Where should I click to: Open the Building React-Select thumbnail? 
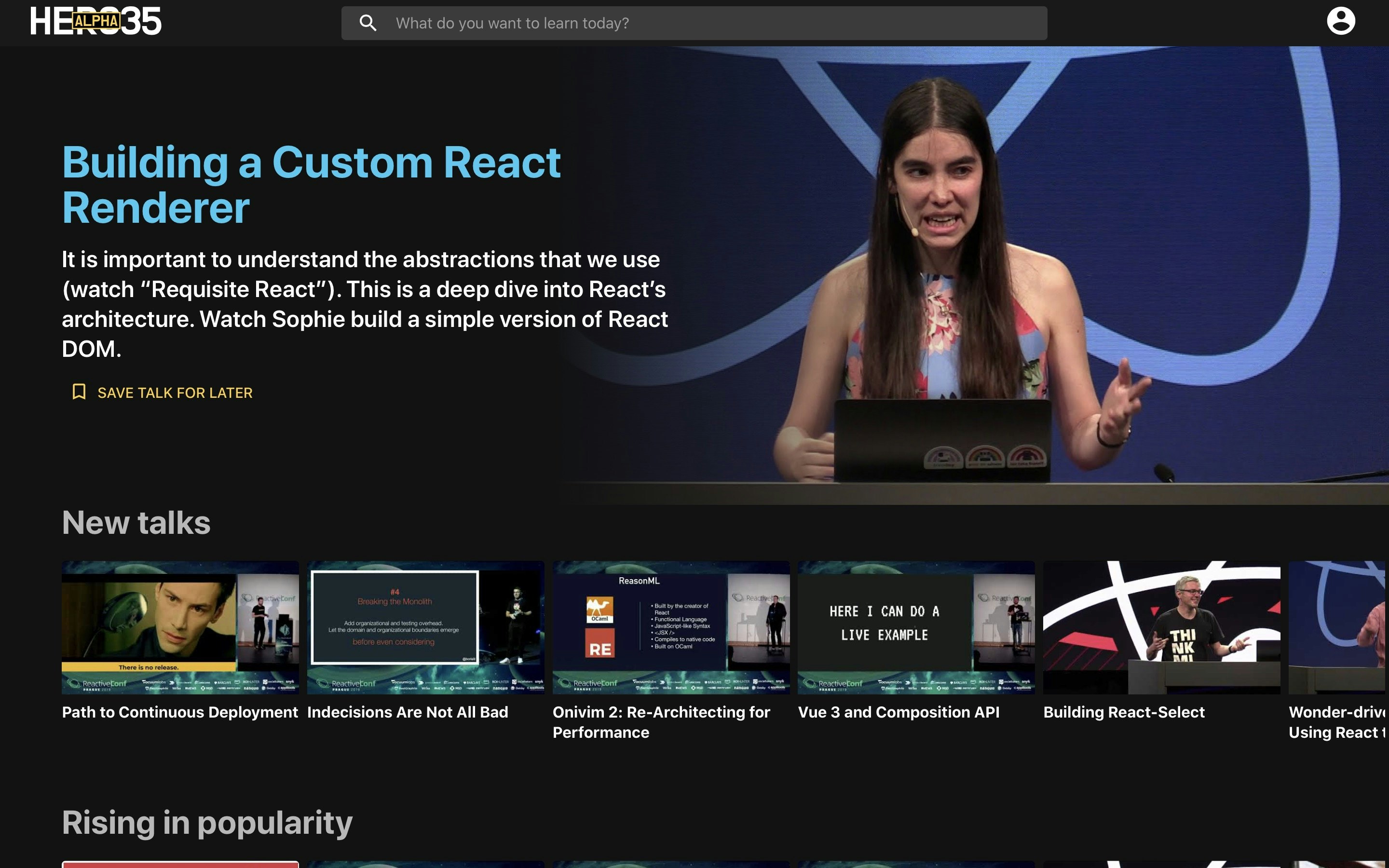click(1161, 627)
